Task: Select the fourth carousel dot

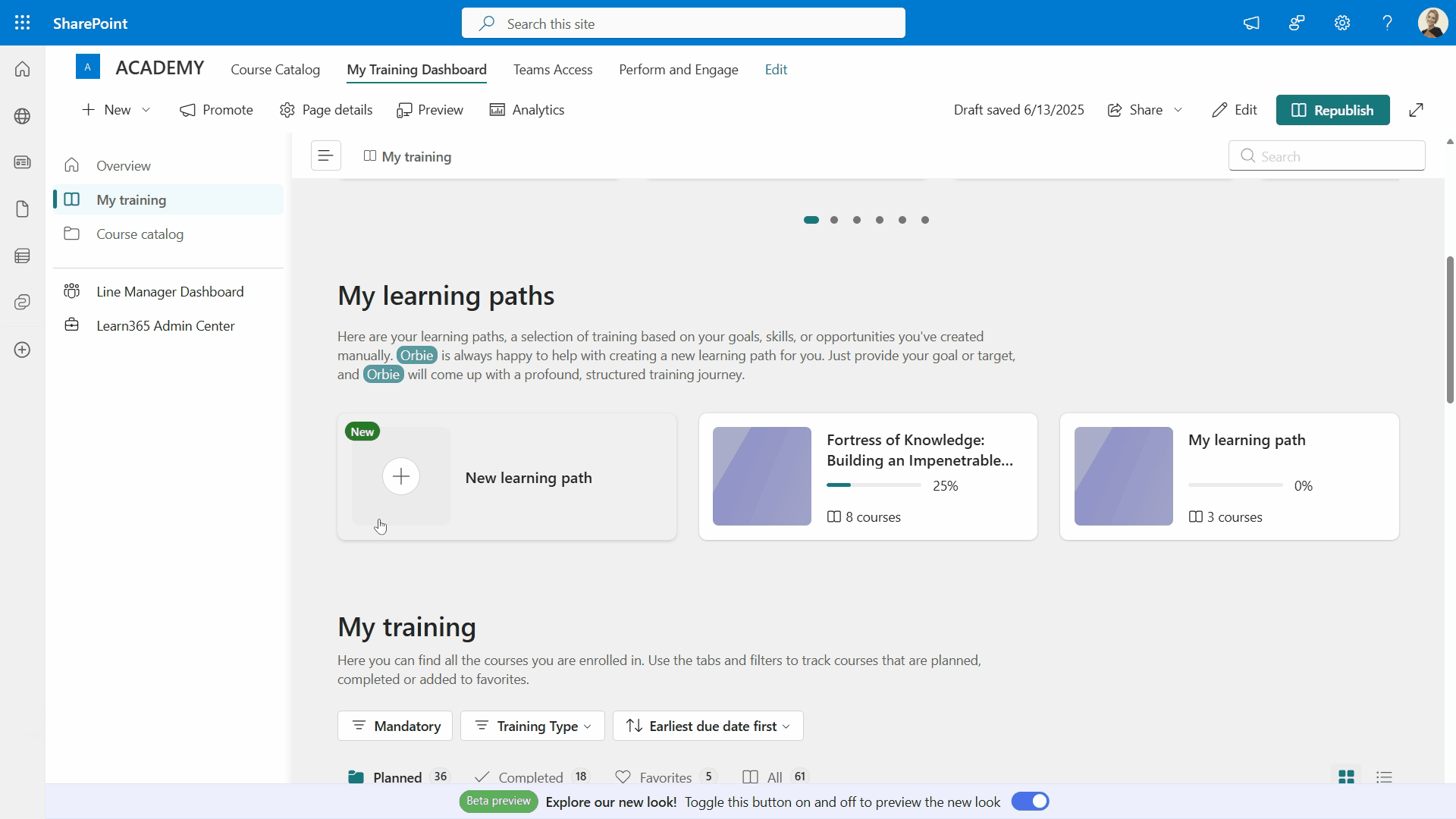Action: coord(880,220)
